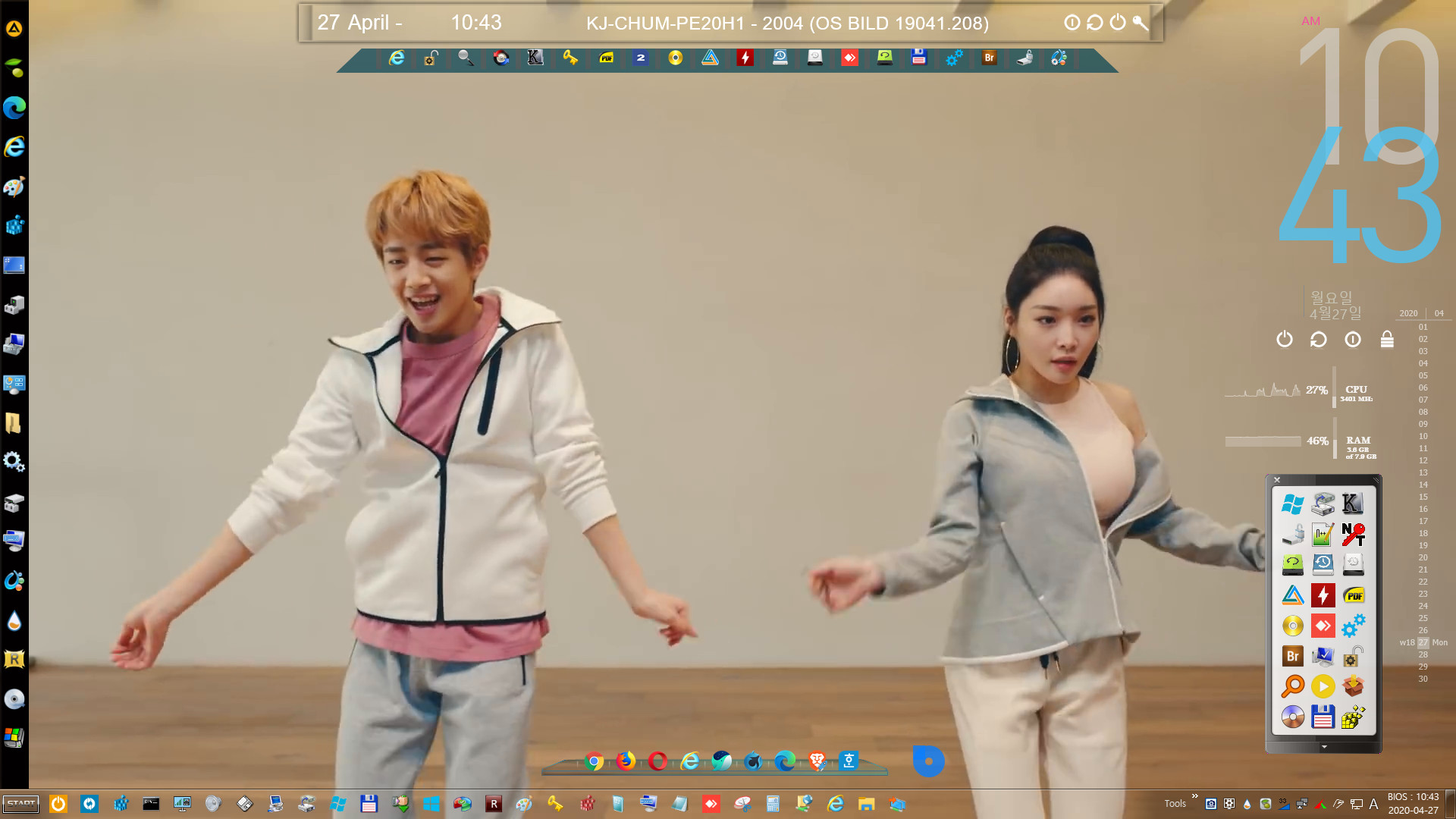Click the desktop widget shutdown power icon
This screenshot has width=1456, height=819.
1284,339
